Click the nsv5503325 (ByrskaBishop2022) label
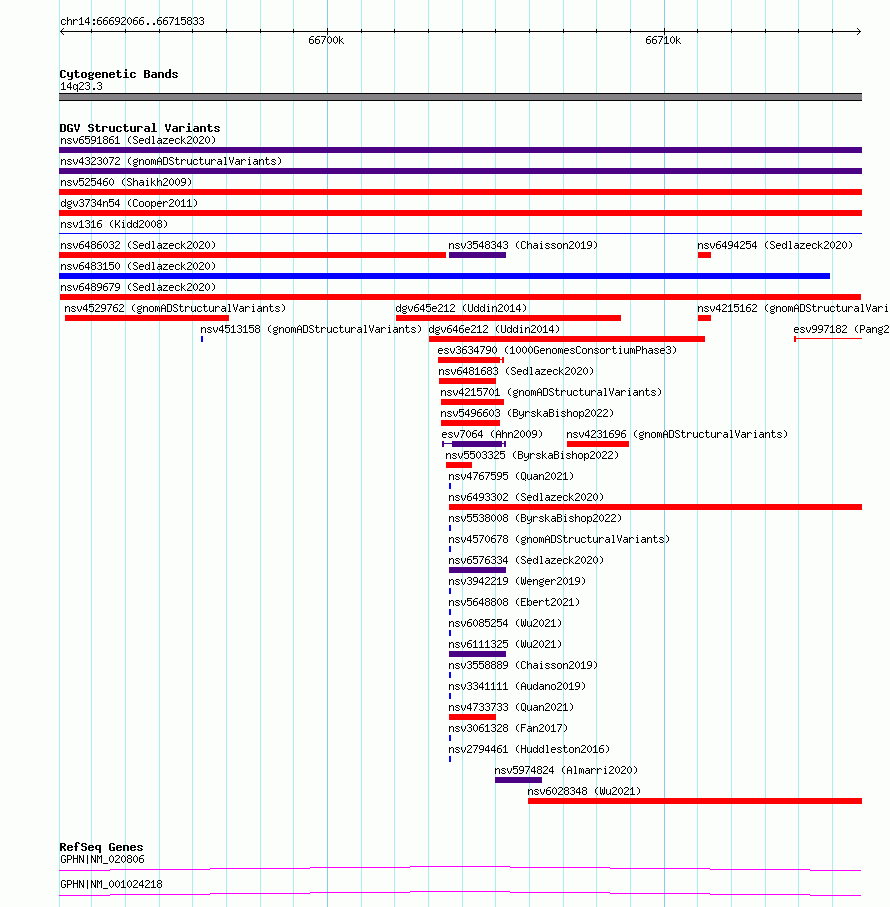Viewport: 890px width, 907px height. click(x=532, y=455)
